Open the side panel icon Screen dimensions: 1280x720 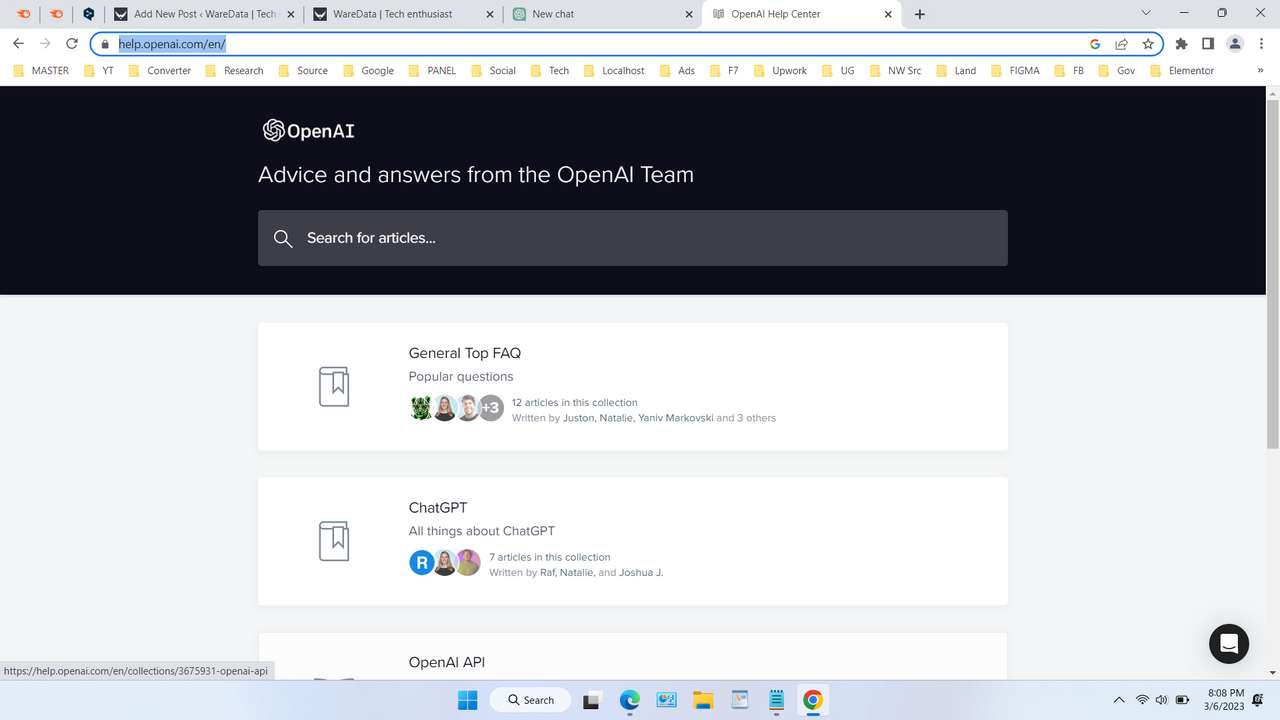(1207, 43)
